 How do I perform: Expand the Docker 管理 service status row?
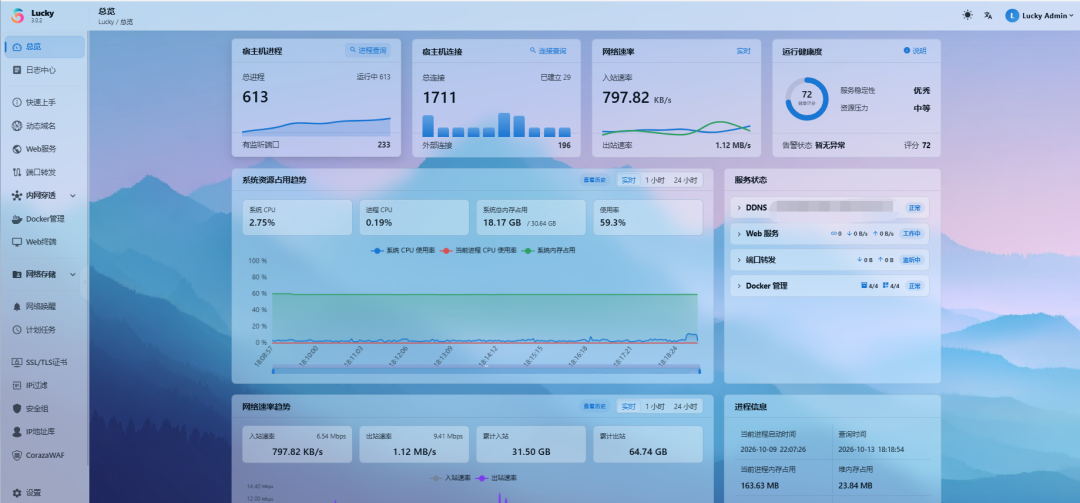click(829, 285)
